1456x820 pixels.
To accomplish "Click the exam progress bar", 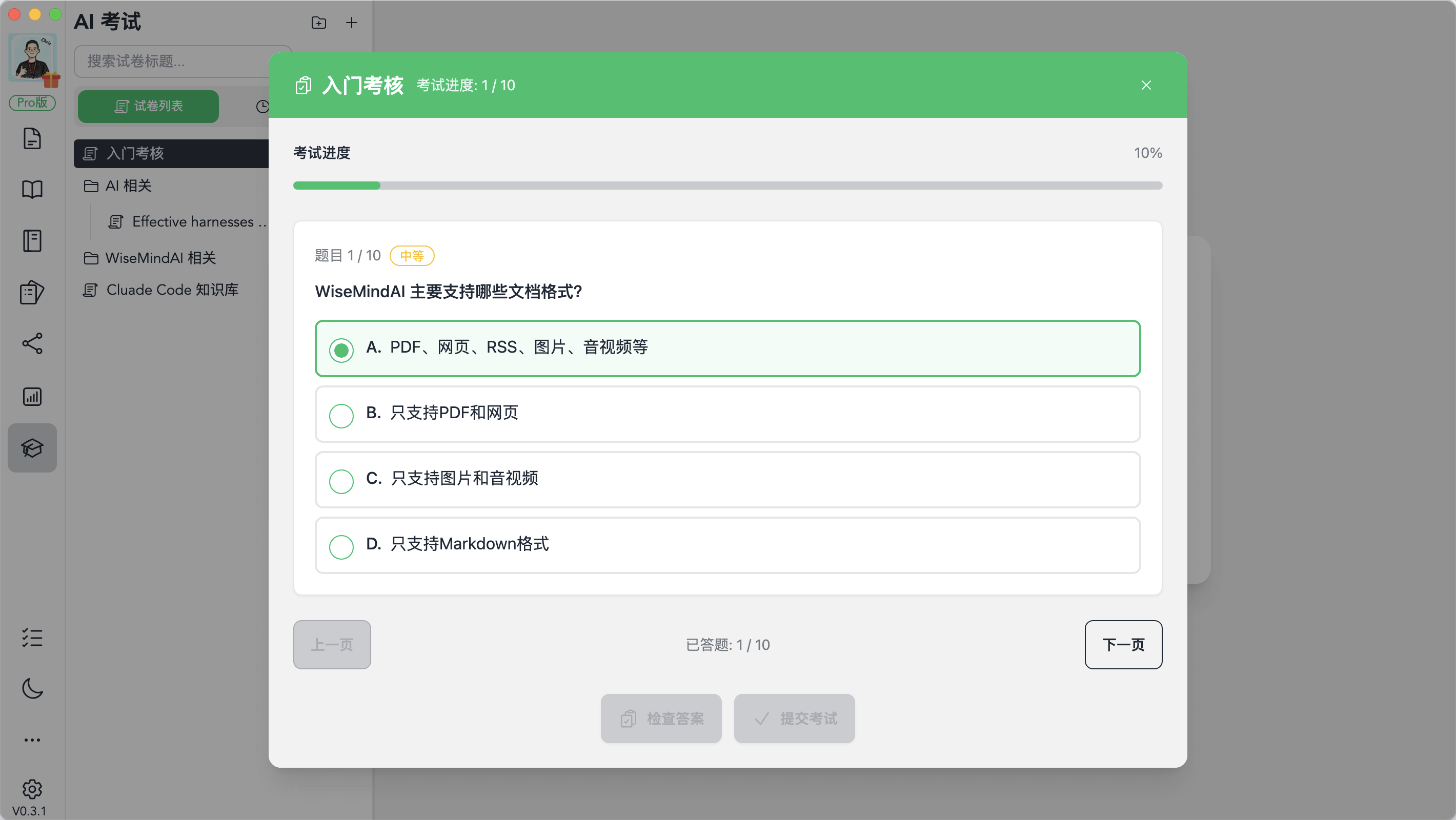I will [x=727, y=185].
